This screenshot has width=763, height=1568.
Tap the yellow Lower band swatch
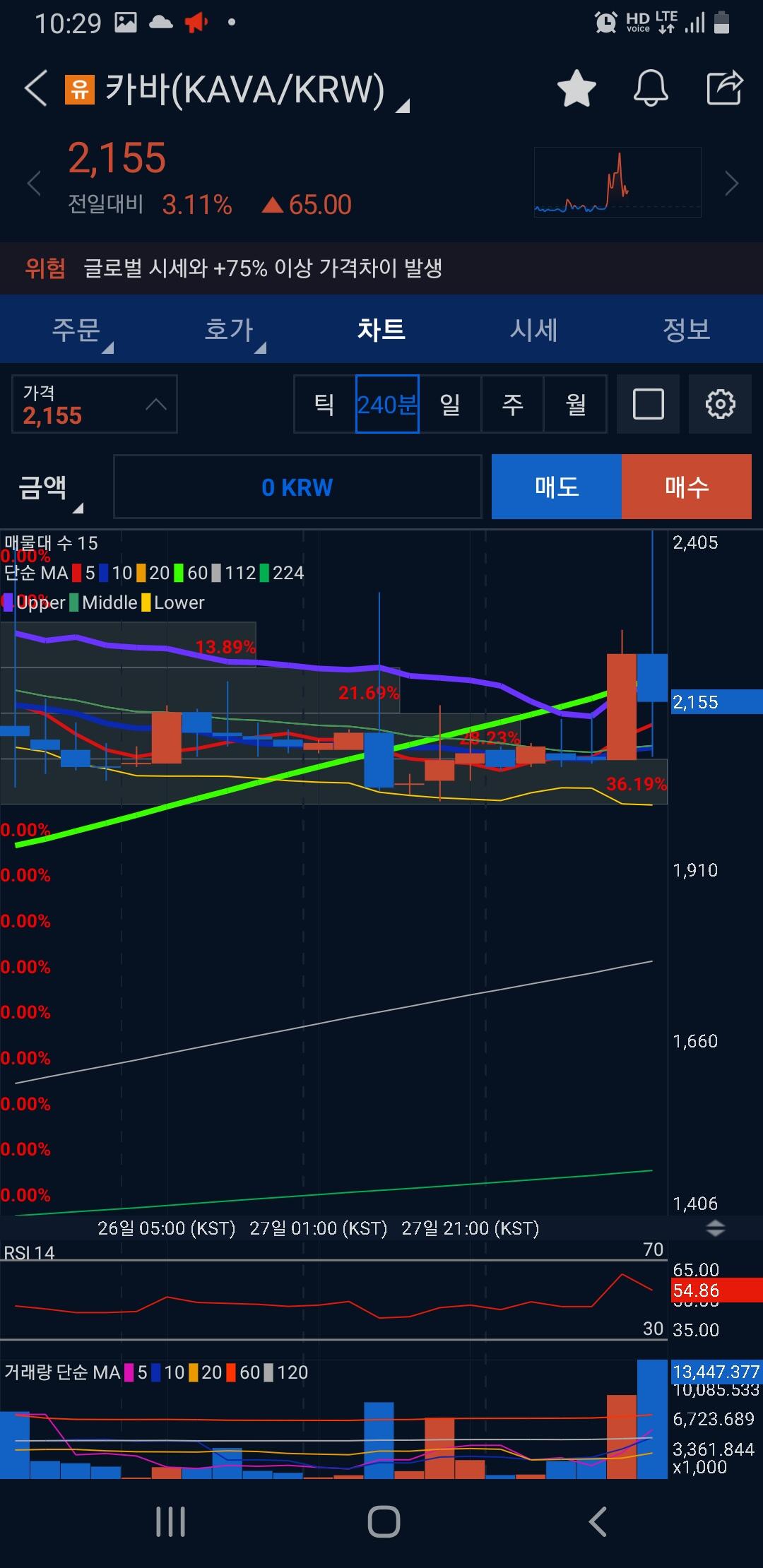146,602
